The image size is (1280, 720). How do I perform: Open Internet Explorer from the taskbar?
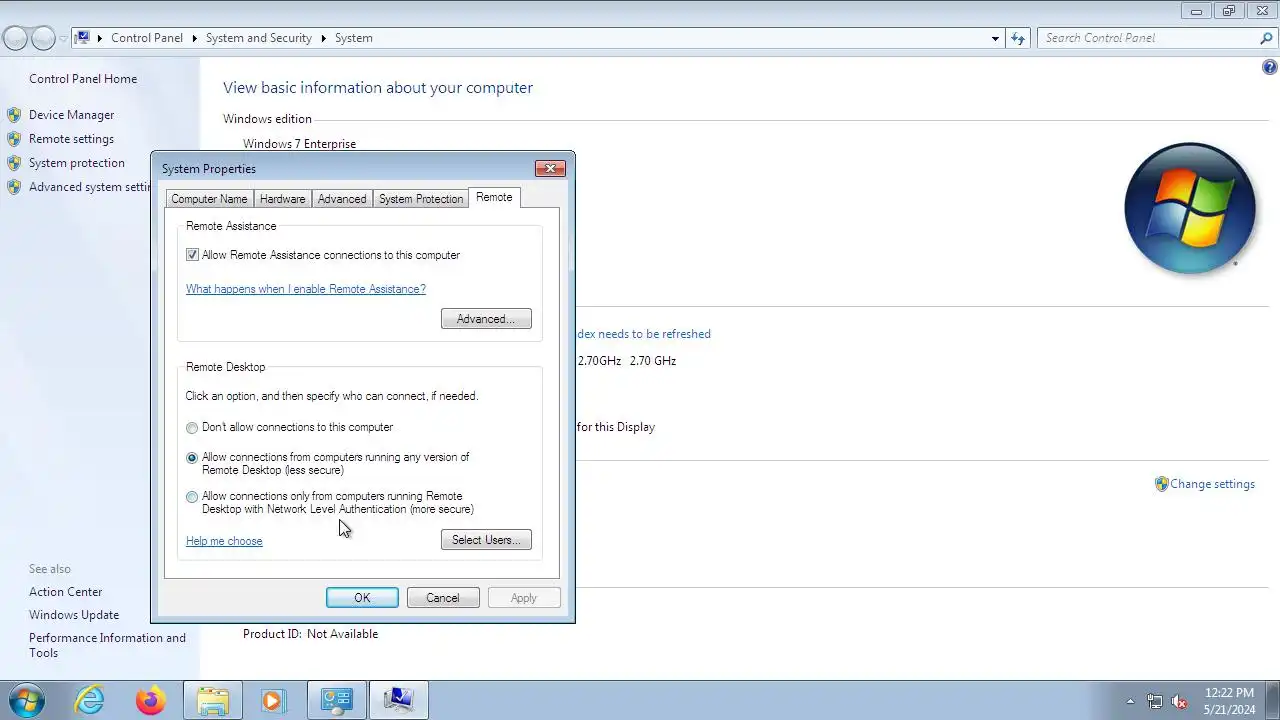[90, 700]
